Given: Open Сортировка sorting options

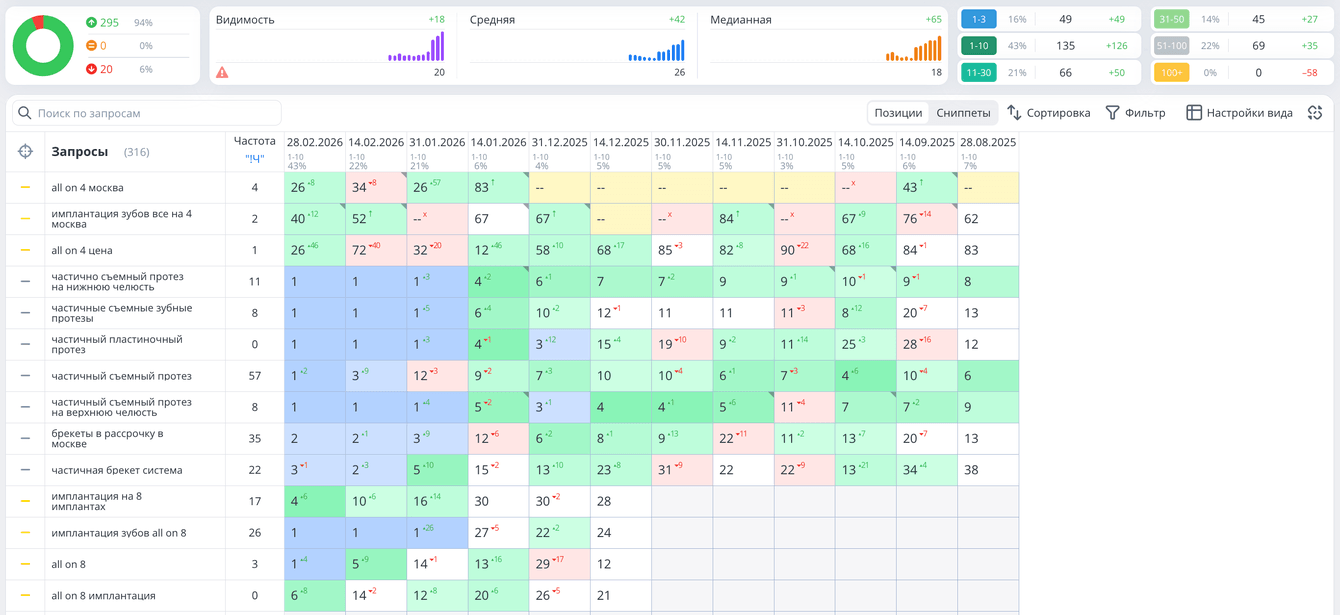Looking at the screenshot, I should [1049, 113].
